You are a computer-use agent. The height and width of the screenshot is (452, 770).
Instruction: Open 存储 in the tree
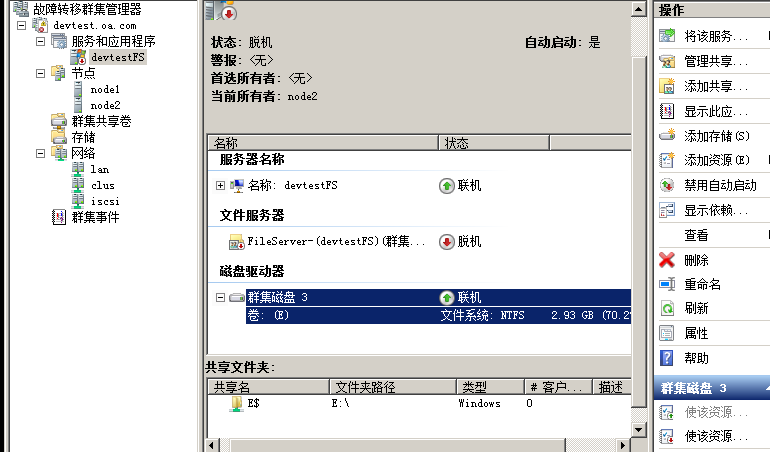(83, 137)
